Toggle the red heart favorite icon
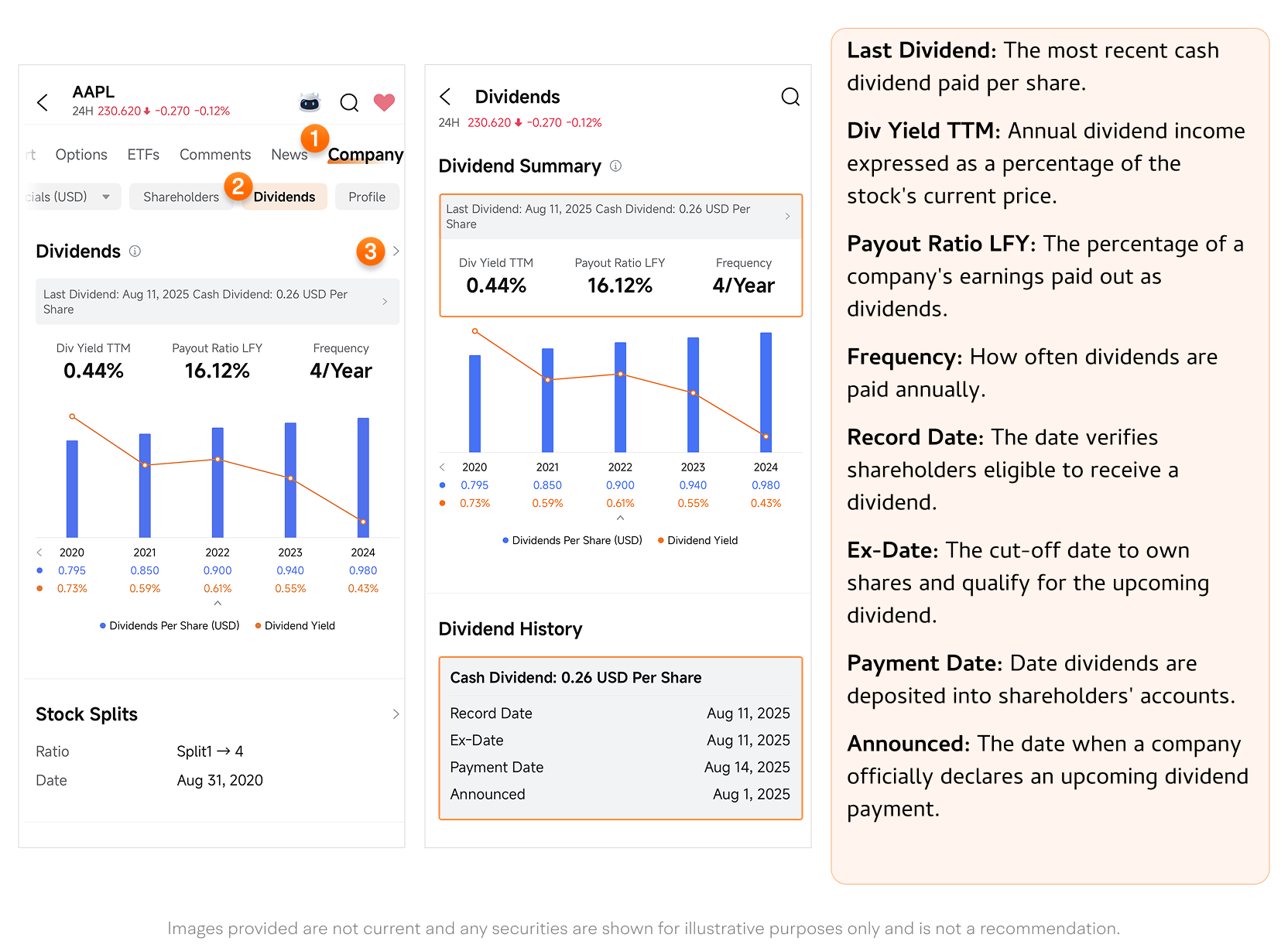The image size is (1288, 948). (384, 102)
